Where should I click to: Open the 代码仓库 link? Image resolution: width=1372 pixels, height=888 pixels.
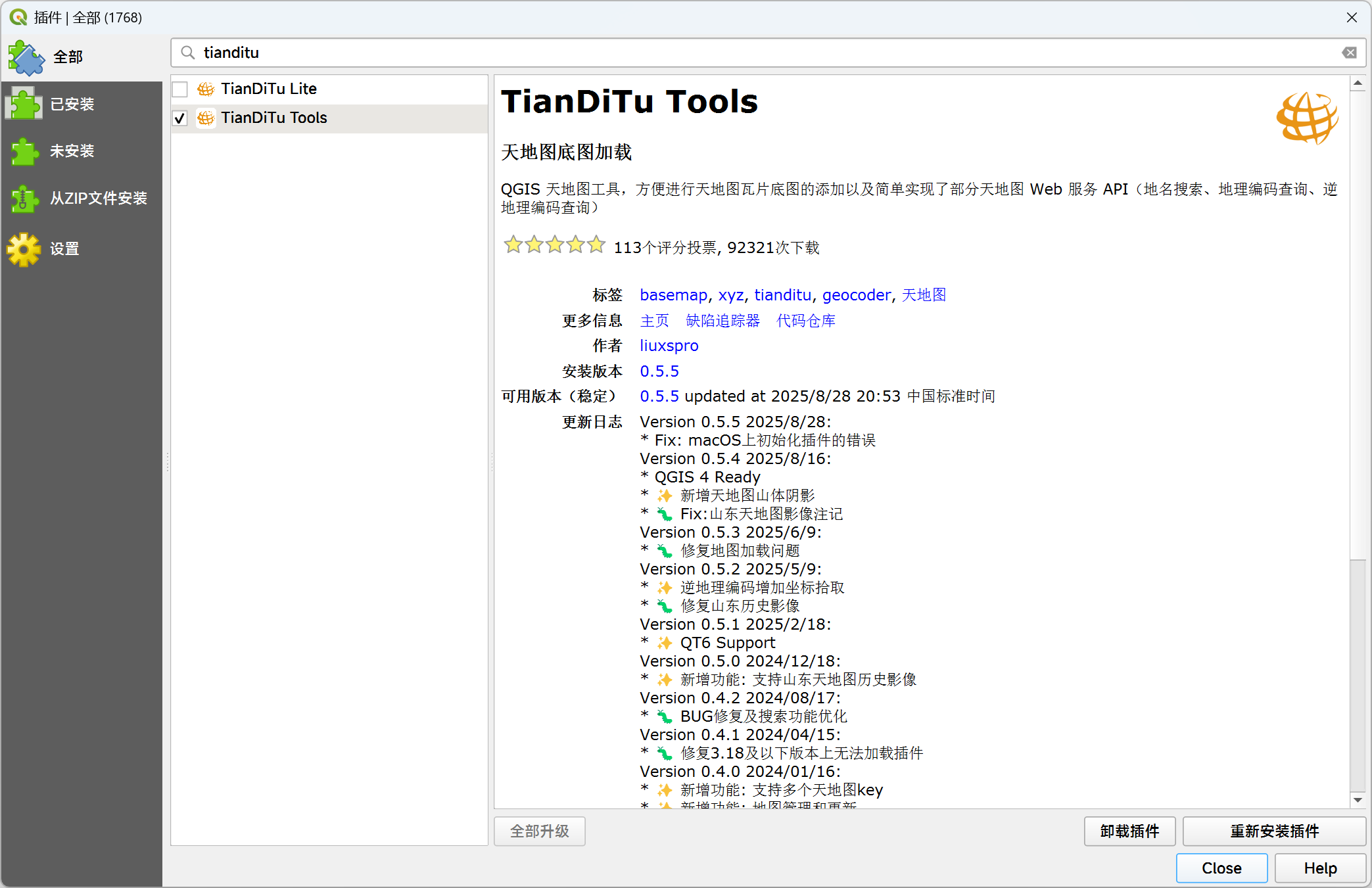(805, 321)
